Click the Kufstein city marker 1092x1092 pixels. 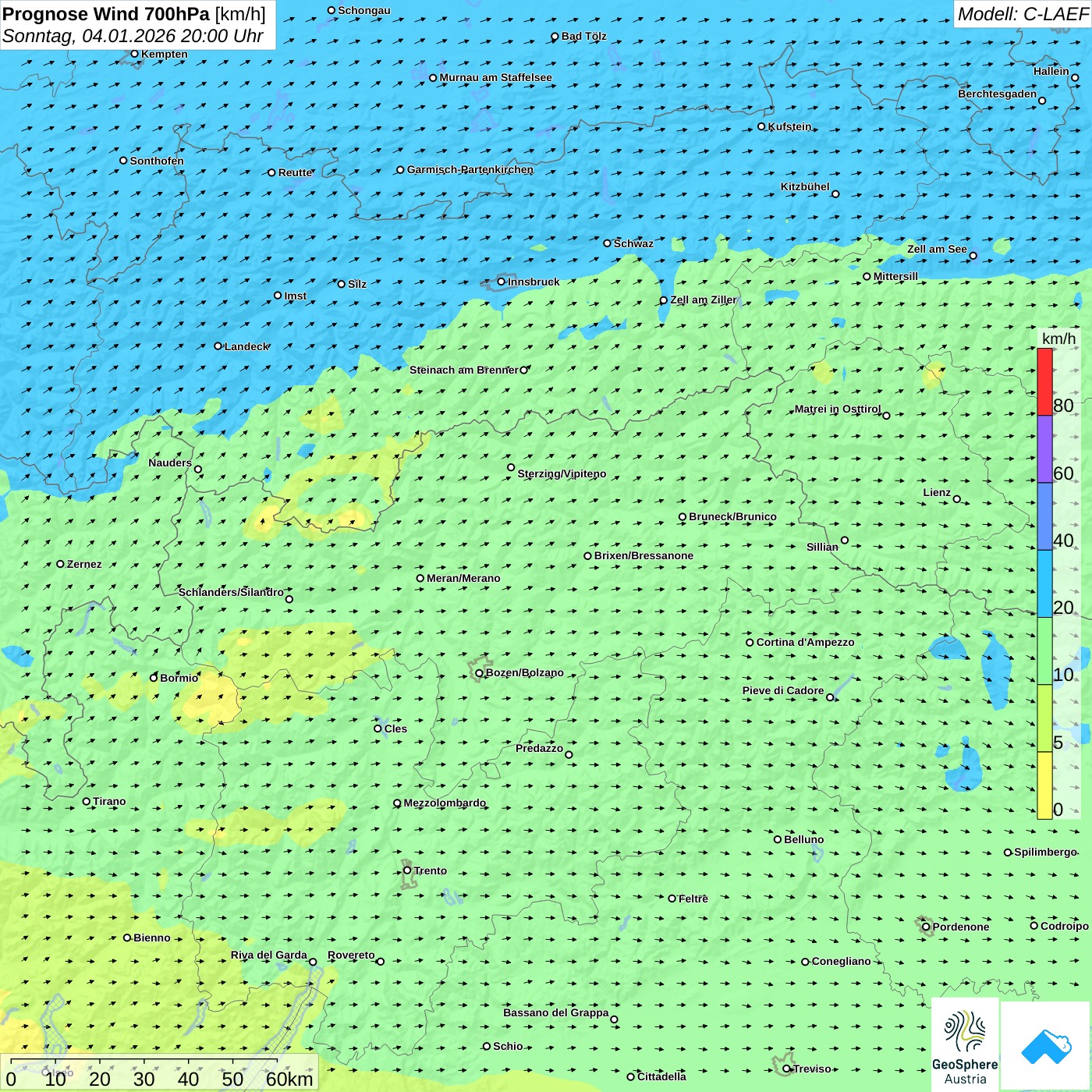[762, 126]
